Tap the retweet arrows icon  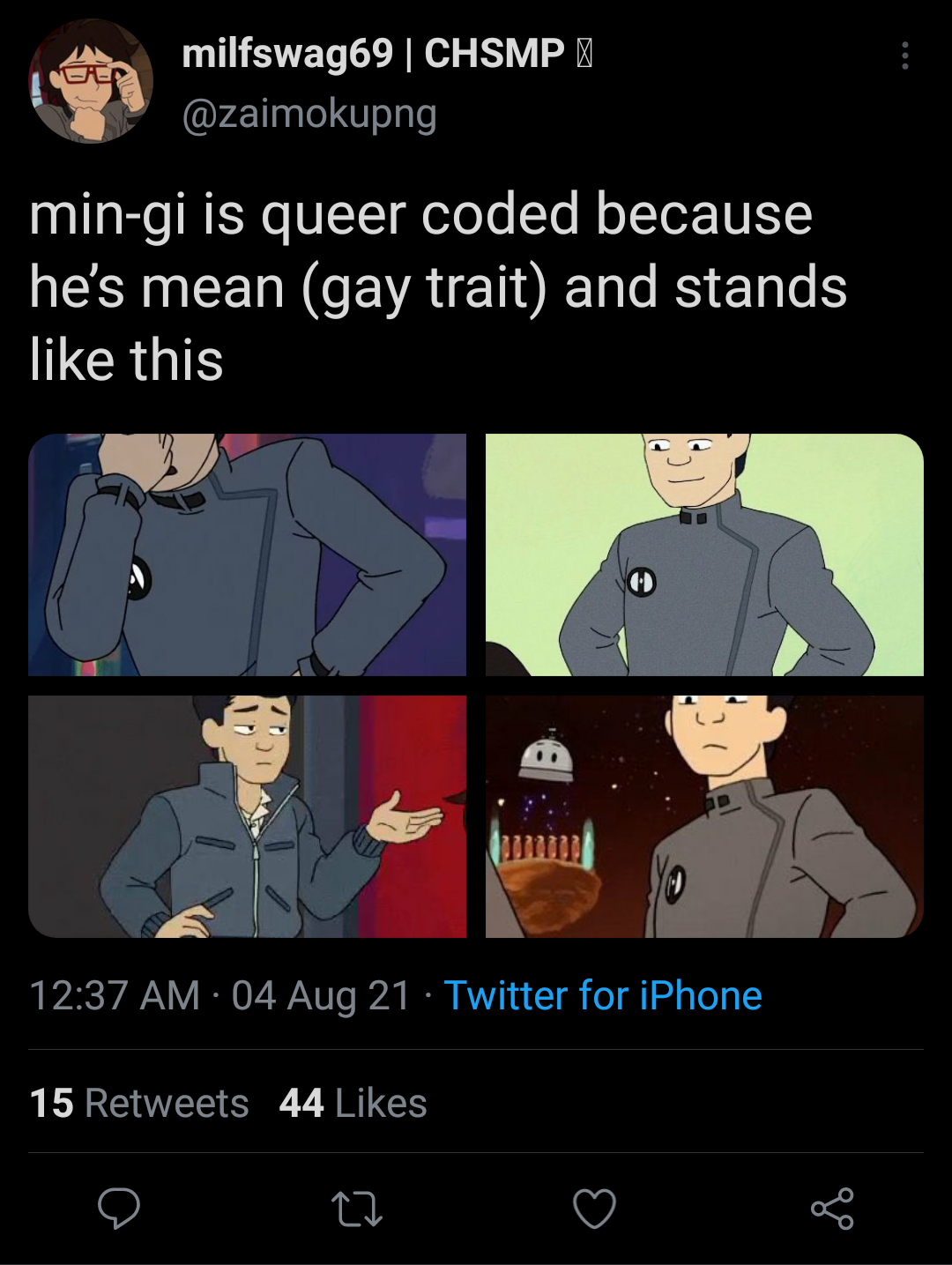357,1209
